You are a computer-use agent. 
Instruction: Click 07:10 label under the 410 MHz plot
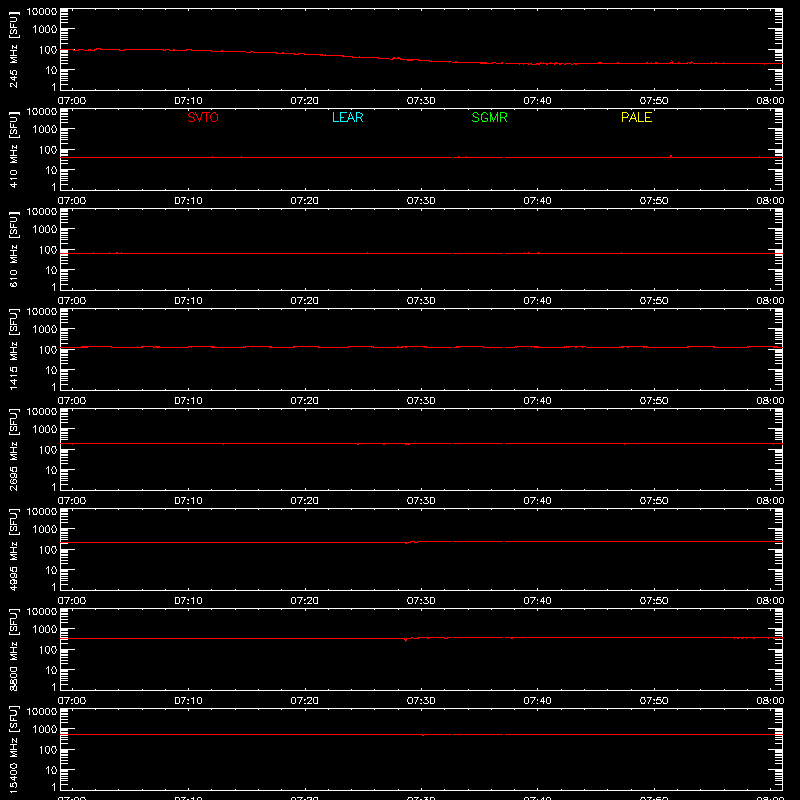(x=188, y=201)
